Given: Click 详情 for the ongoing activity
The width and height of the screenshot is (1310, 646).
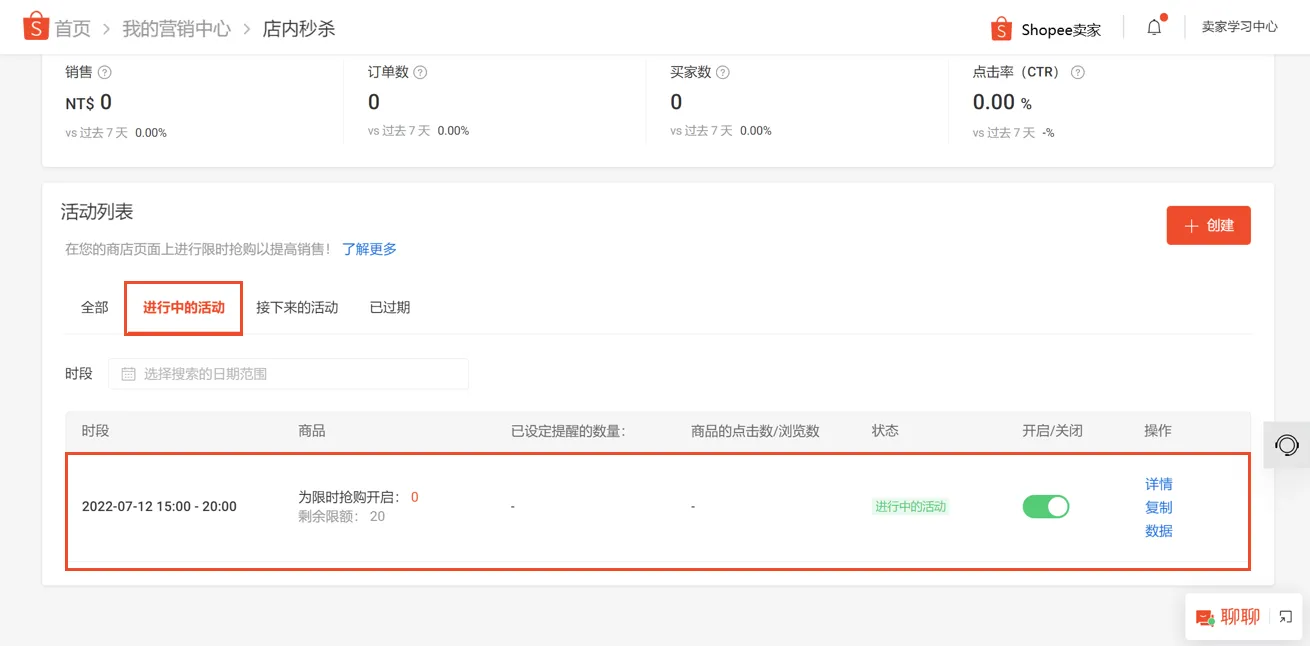Looking at the screenshot, I should pos(1158,484).
